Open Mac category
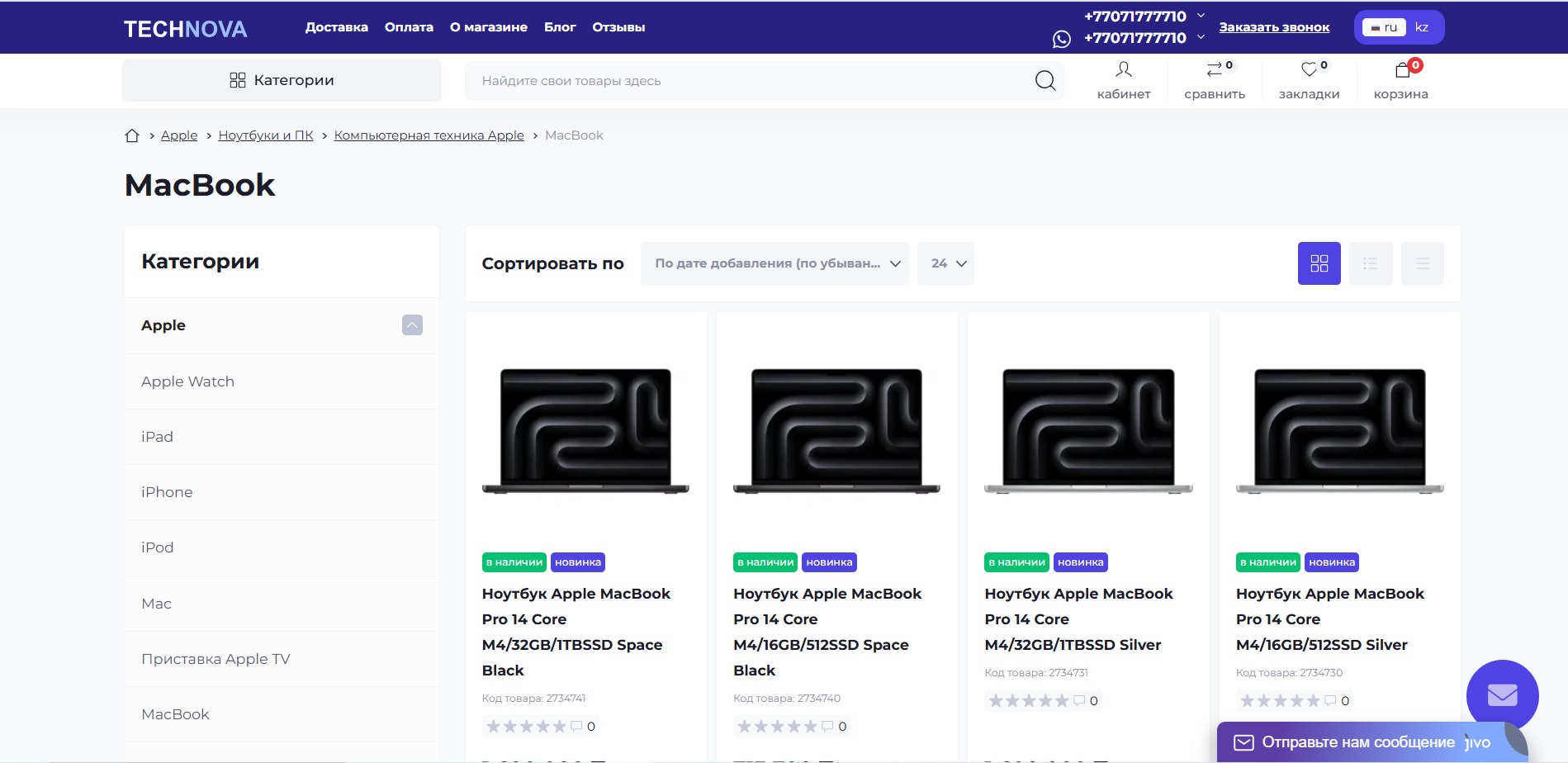Viewport: 1568px width, 763px height. [x=282, y=604]
